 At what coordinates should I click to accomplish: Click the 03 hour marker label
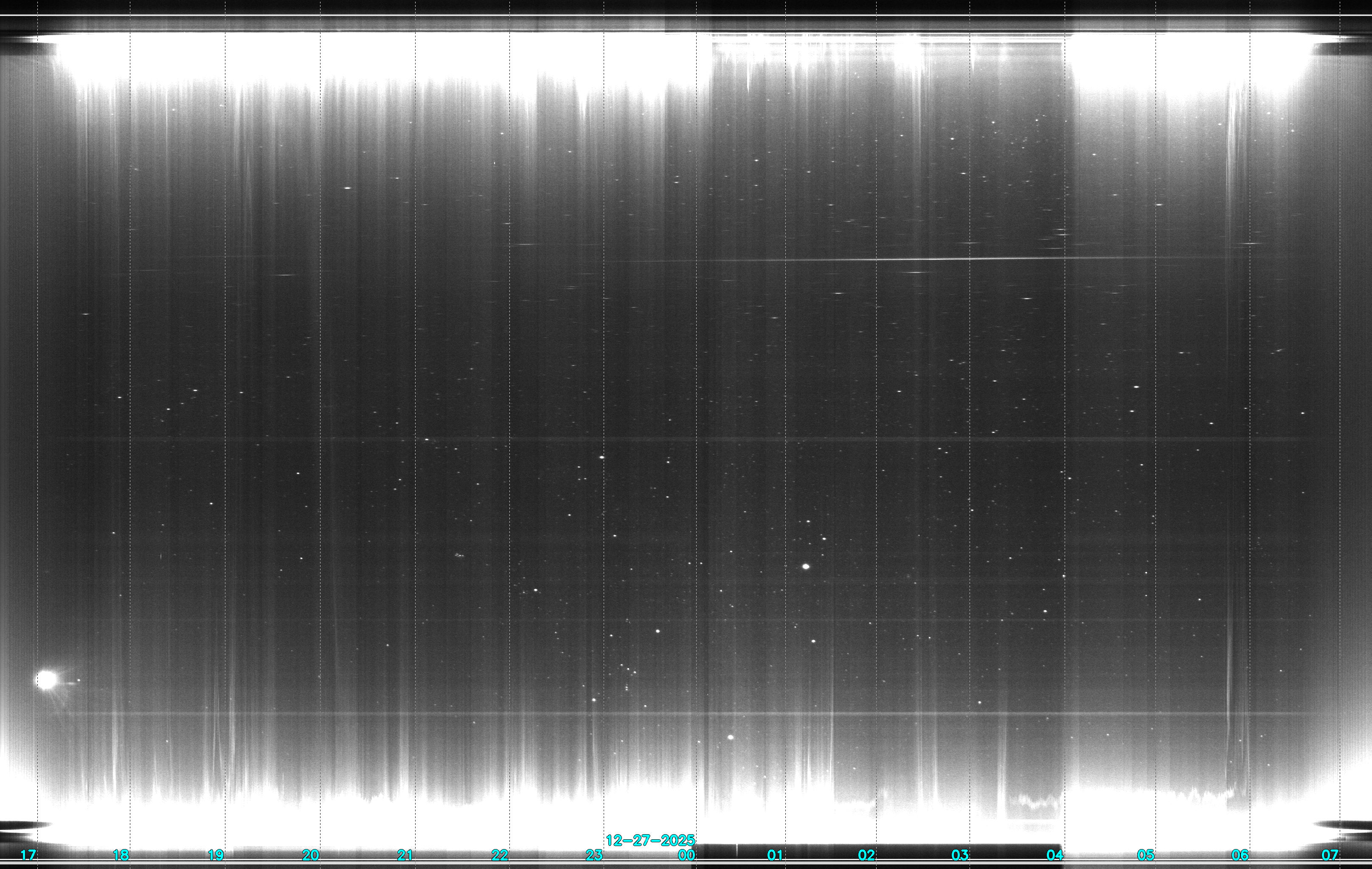[x=960, y=855]
